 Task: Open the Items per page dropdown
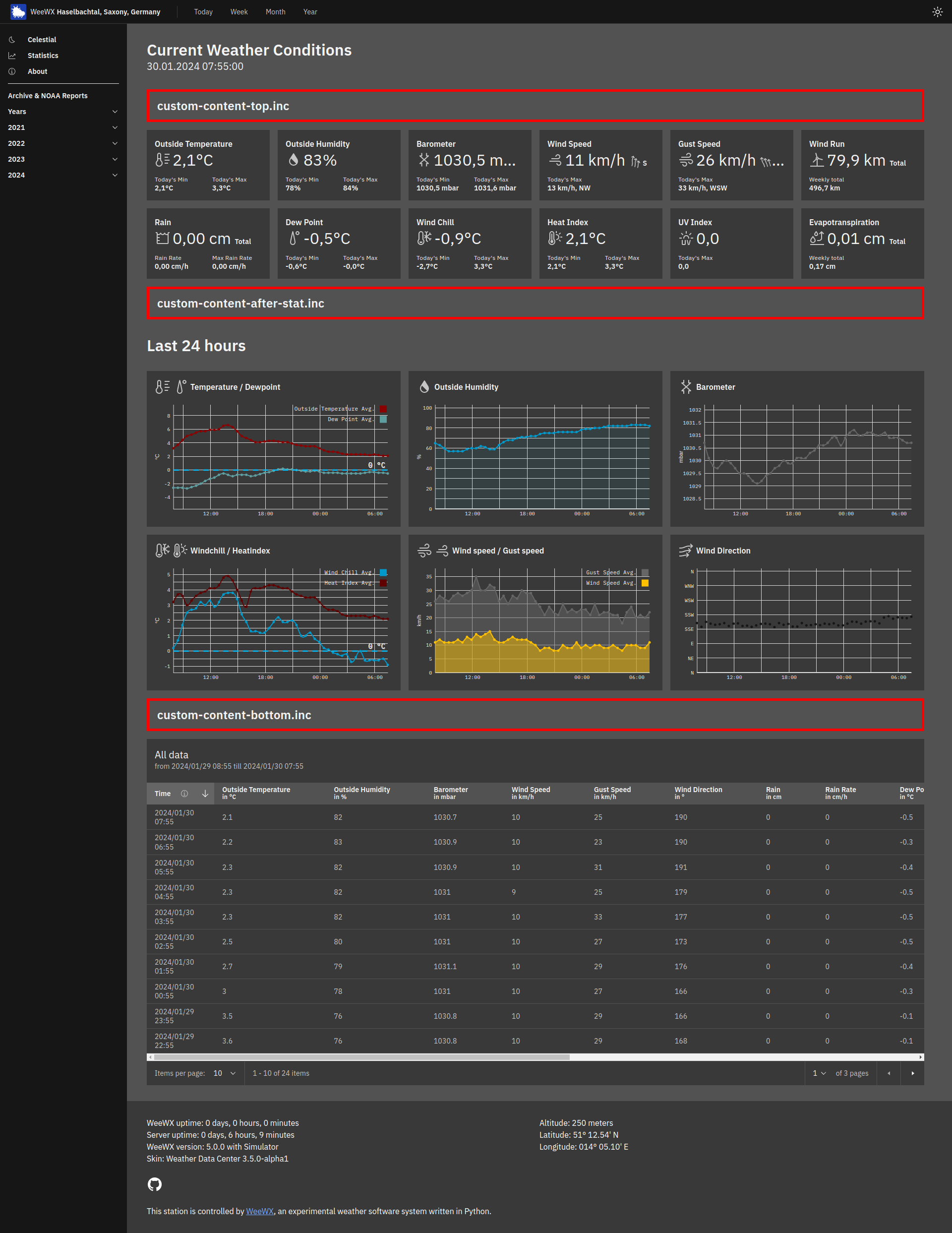[x=224, y=1073]
